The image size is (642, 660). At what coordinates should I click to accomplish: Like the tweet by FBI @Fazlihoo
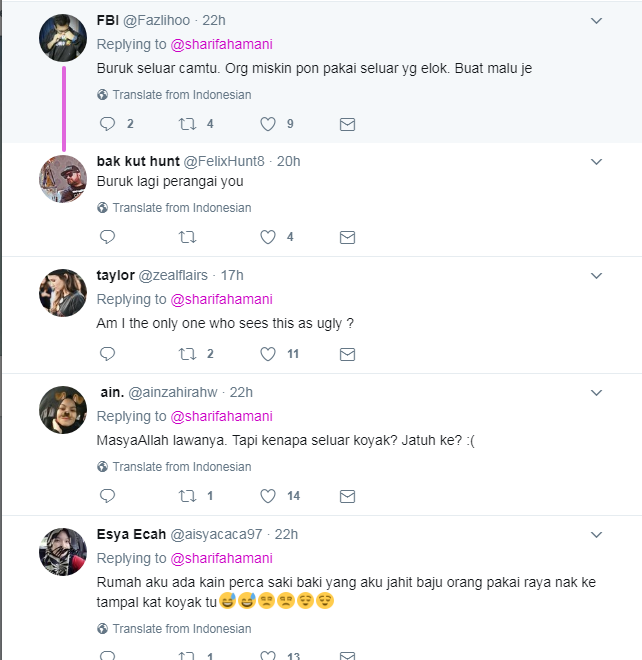tap(268, 124)
